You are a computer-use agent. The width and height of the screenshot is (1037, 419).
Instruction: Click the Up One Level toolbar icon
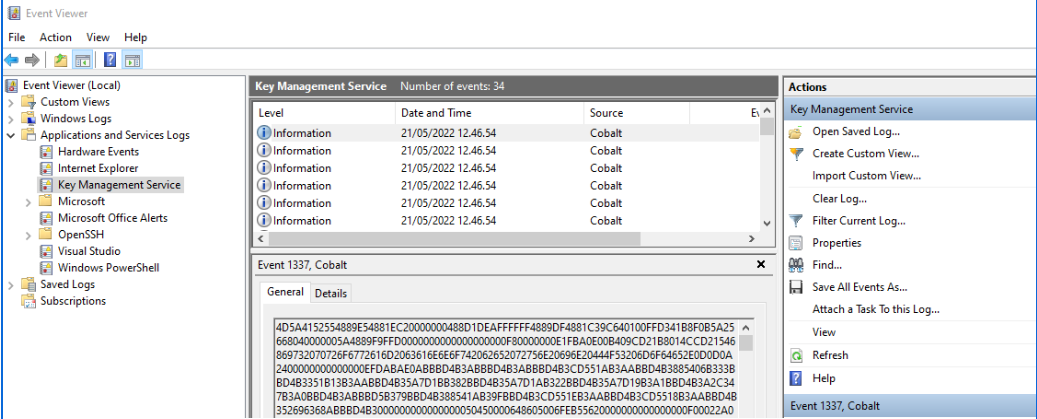tap(61, 59)
